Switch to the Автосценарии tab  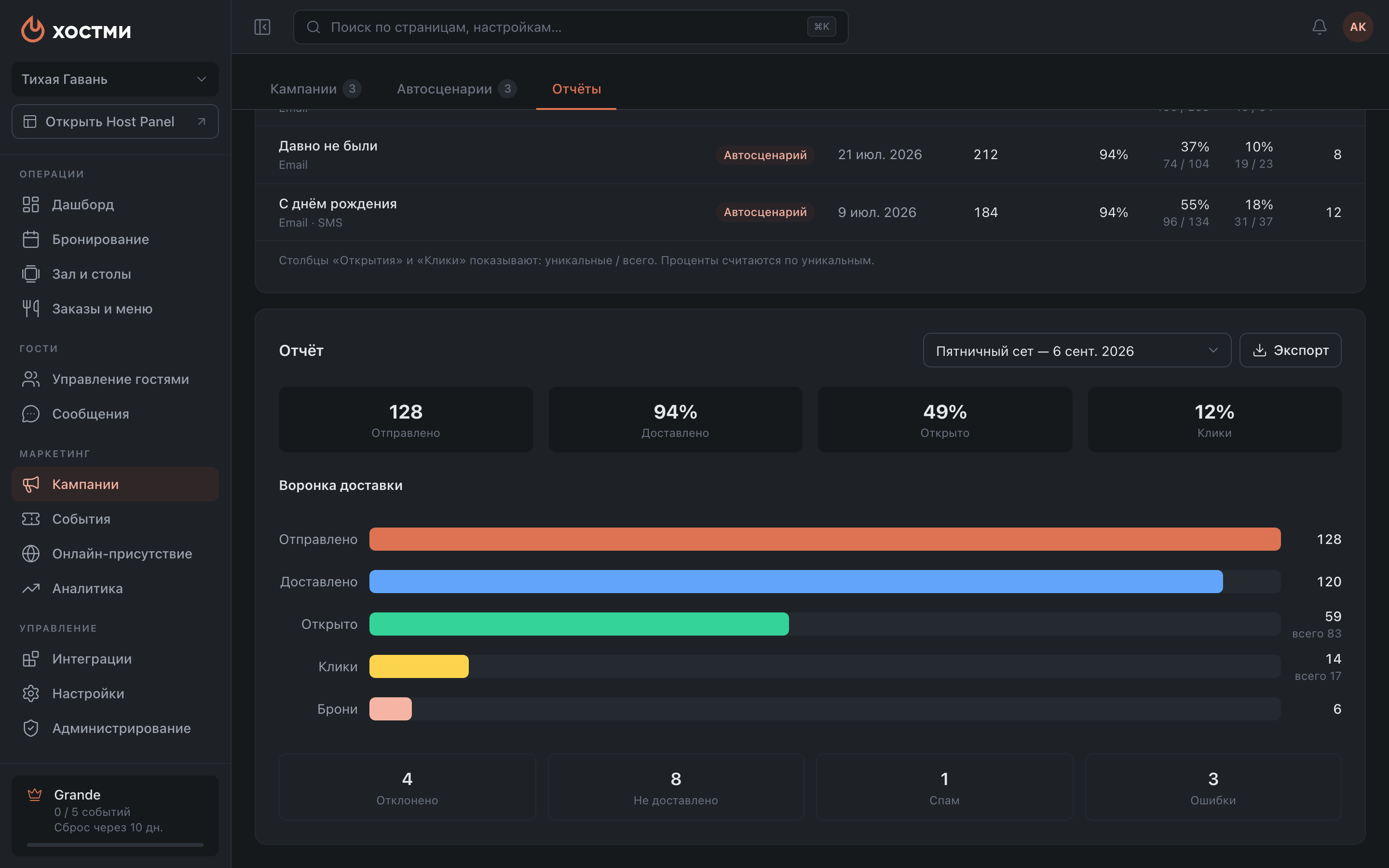coord(456,89)
